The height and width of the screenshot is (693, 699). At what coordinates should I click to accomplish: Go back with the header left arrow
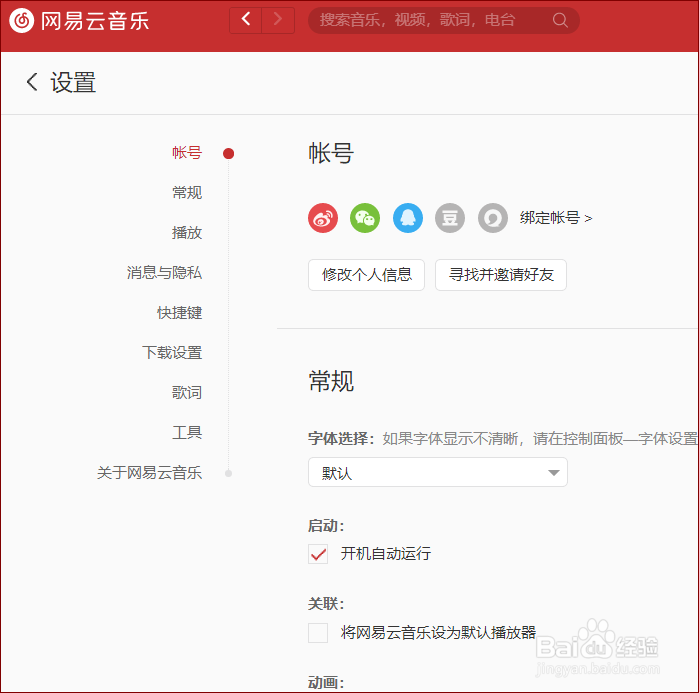pos(245,20)
